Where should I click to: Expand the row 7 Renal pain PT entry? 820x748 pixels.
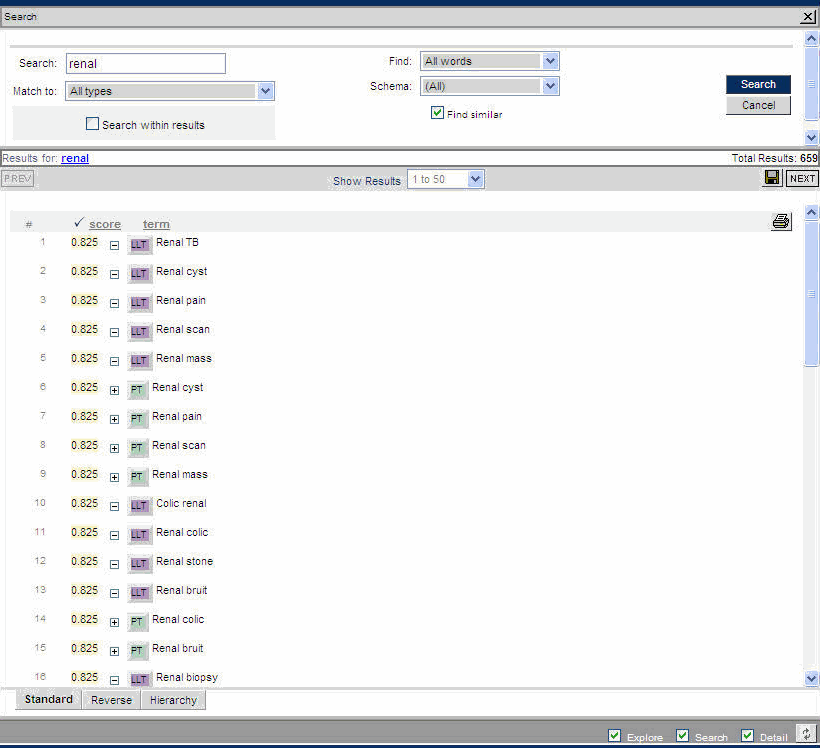(114, 419)
